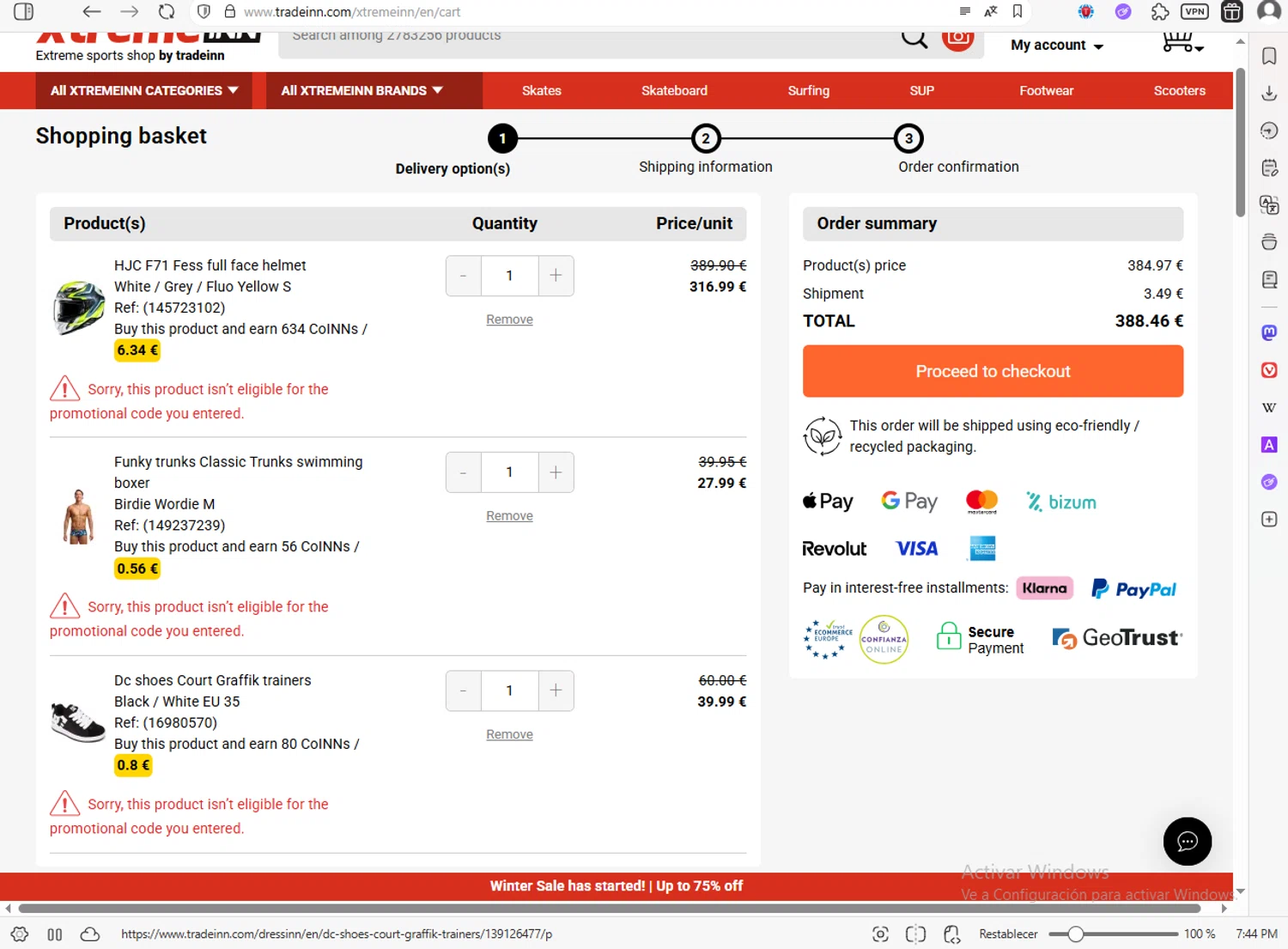Go back to the previous page
The width and height of the screenshot is (1288, 949).
click(91, 12)
